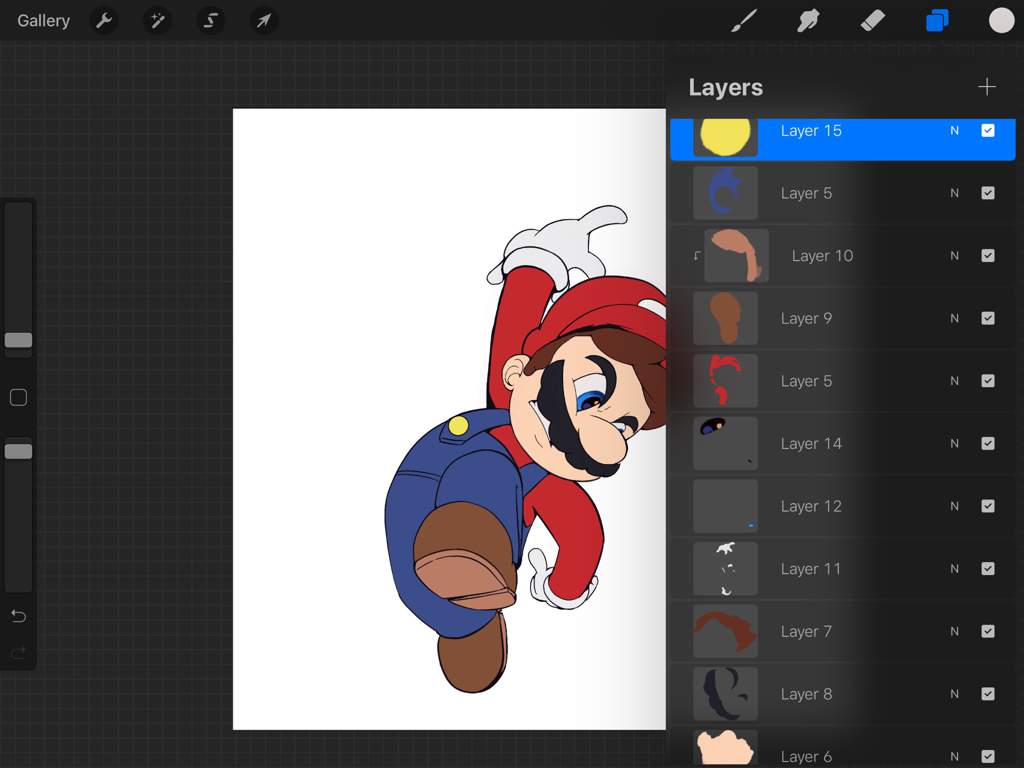The height and width of the screenshot is (768, 1024).
Task: Tap the brown Layer 9 thumbnail
Action: [726, 318]
